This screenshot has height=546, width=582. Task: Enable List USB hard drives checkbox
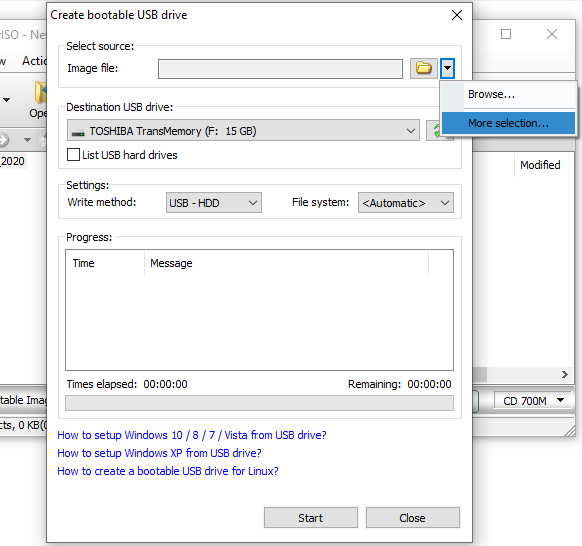point(73,155)
